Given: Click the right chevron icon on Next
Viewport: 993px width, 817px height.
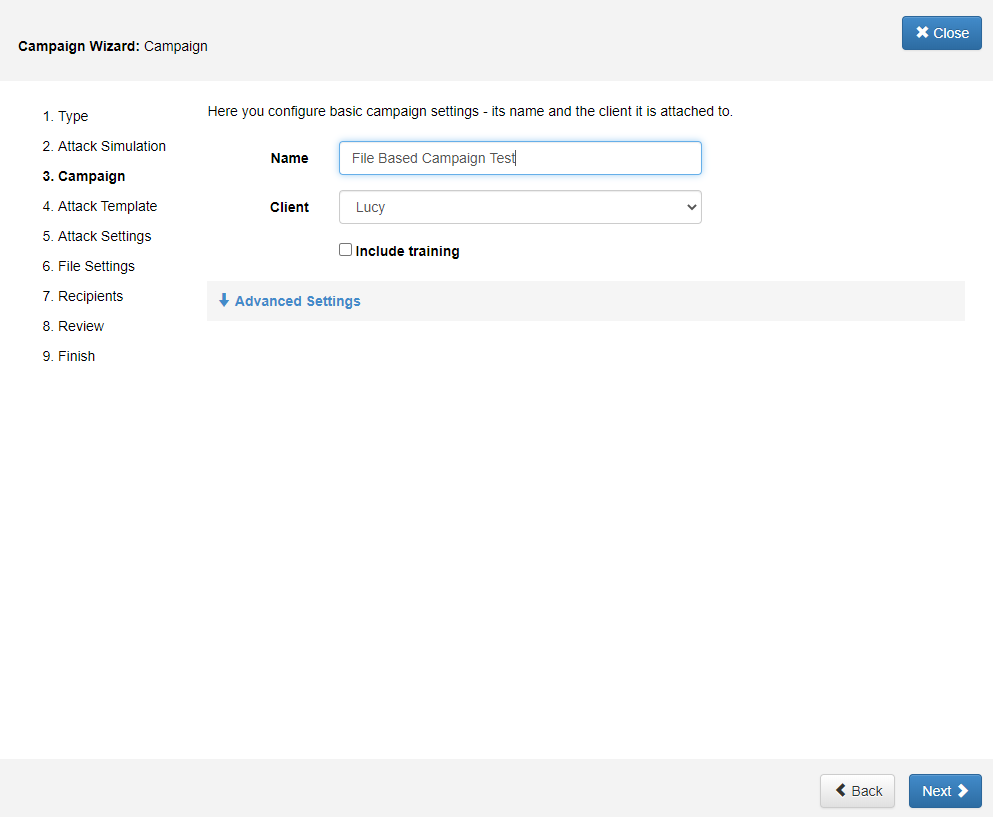Looking at the screenshot, I should 963,790.
